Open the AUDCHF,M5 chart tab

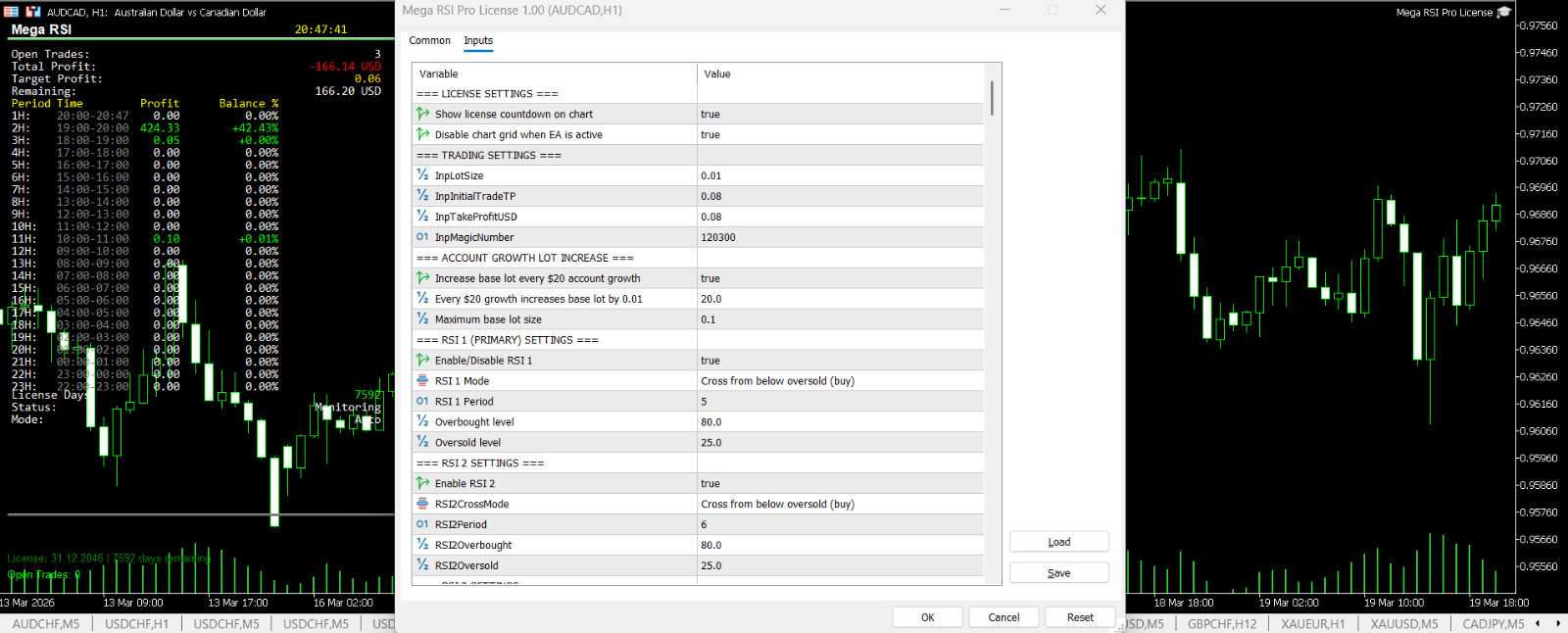46,623
